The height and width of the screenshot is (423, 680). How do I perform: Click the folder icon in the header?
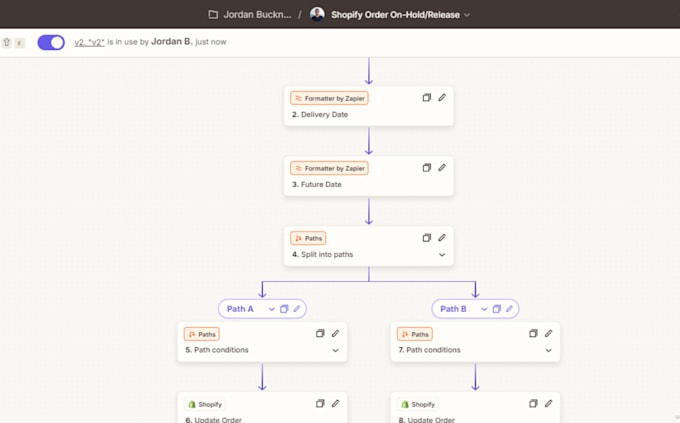213,14
